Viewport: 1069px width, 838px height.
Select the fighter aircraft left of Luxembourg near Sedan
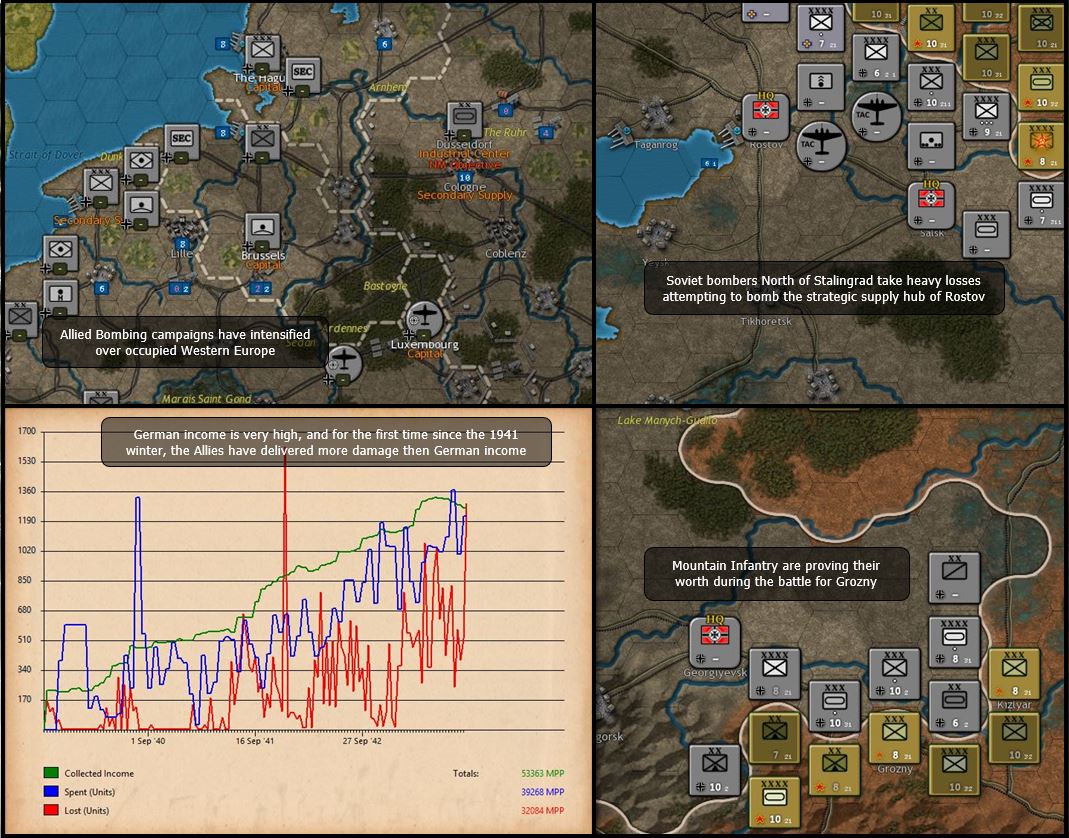tap(345, 362)
